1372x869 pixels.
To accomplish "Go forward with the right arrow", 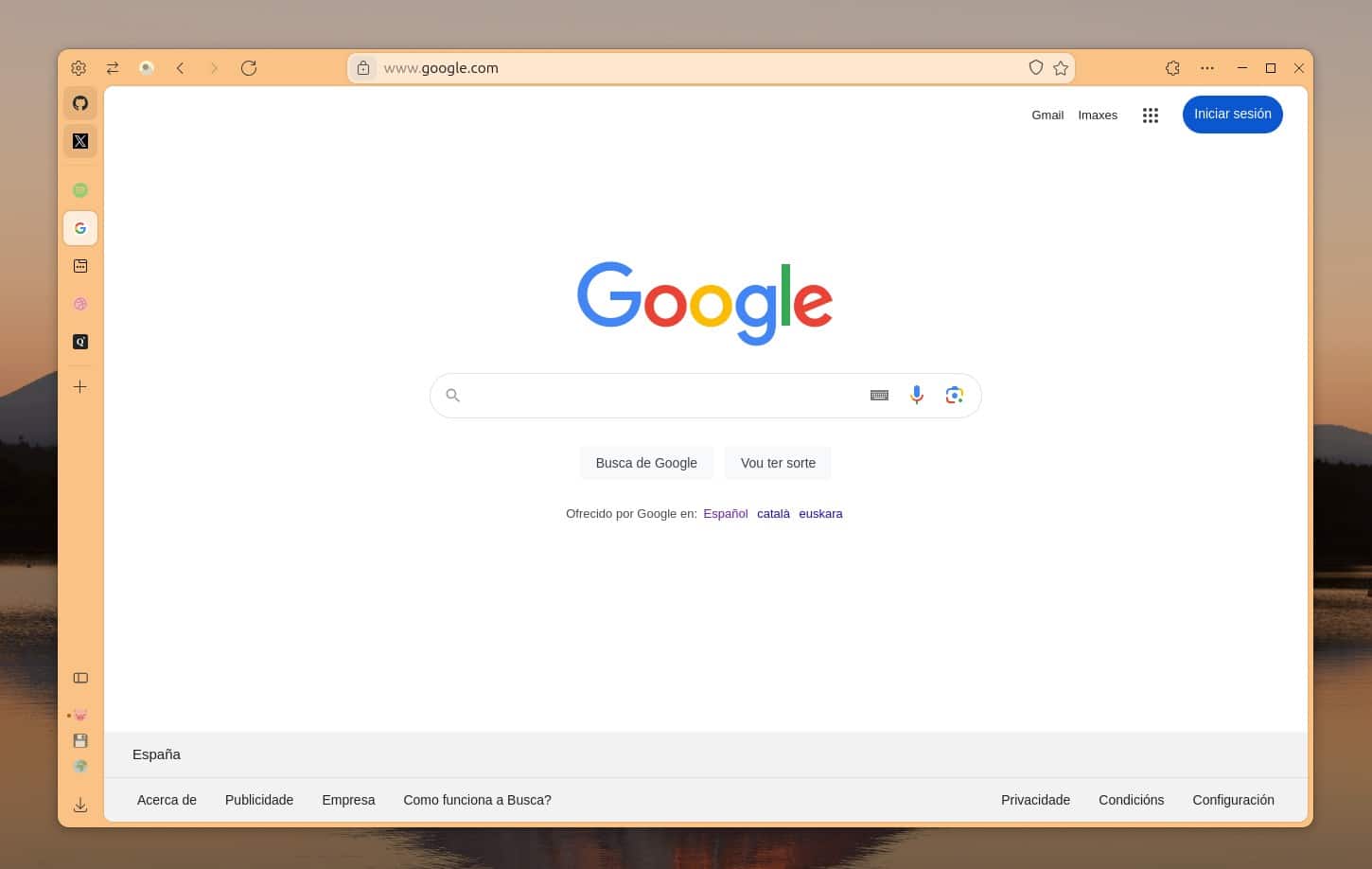I will 215,68.
